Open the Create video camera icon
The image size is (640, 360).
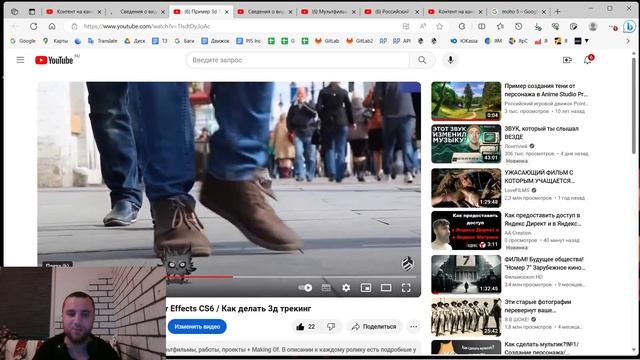(x=567, y=60)
